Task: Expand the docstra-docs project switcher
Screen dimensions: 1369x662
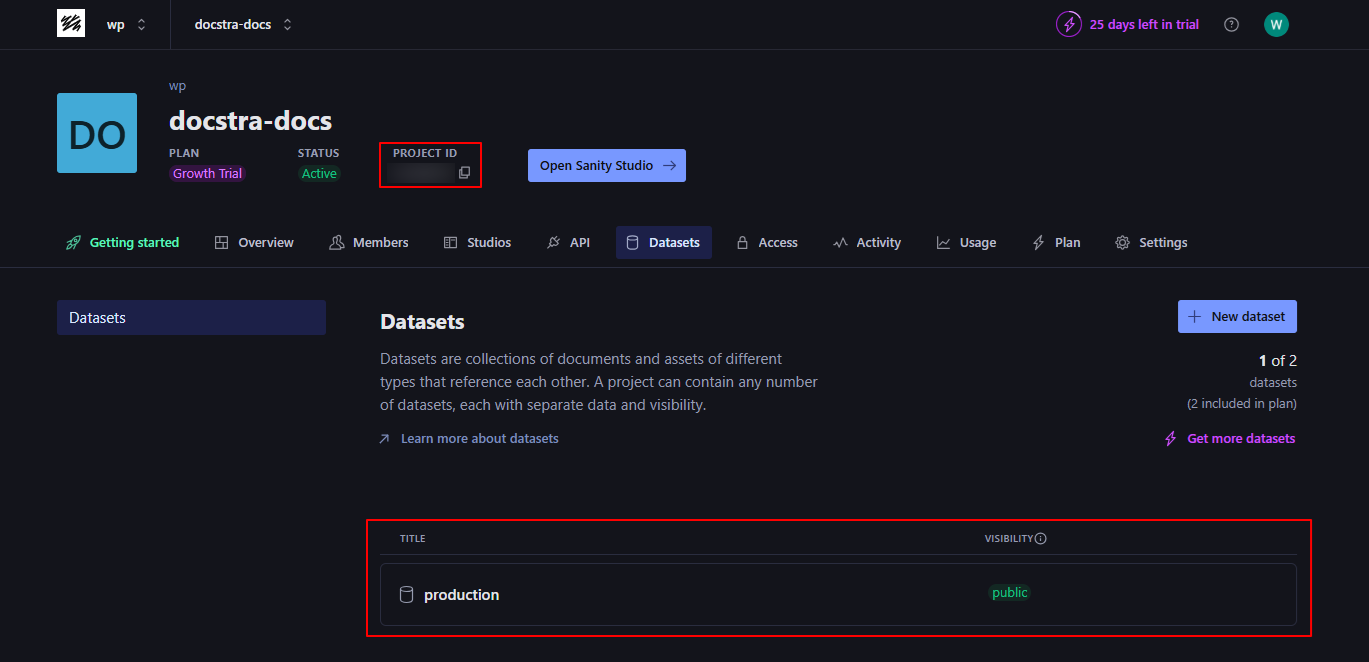Action: coord(243,24)
